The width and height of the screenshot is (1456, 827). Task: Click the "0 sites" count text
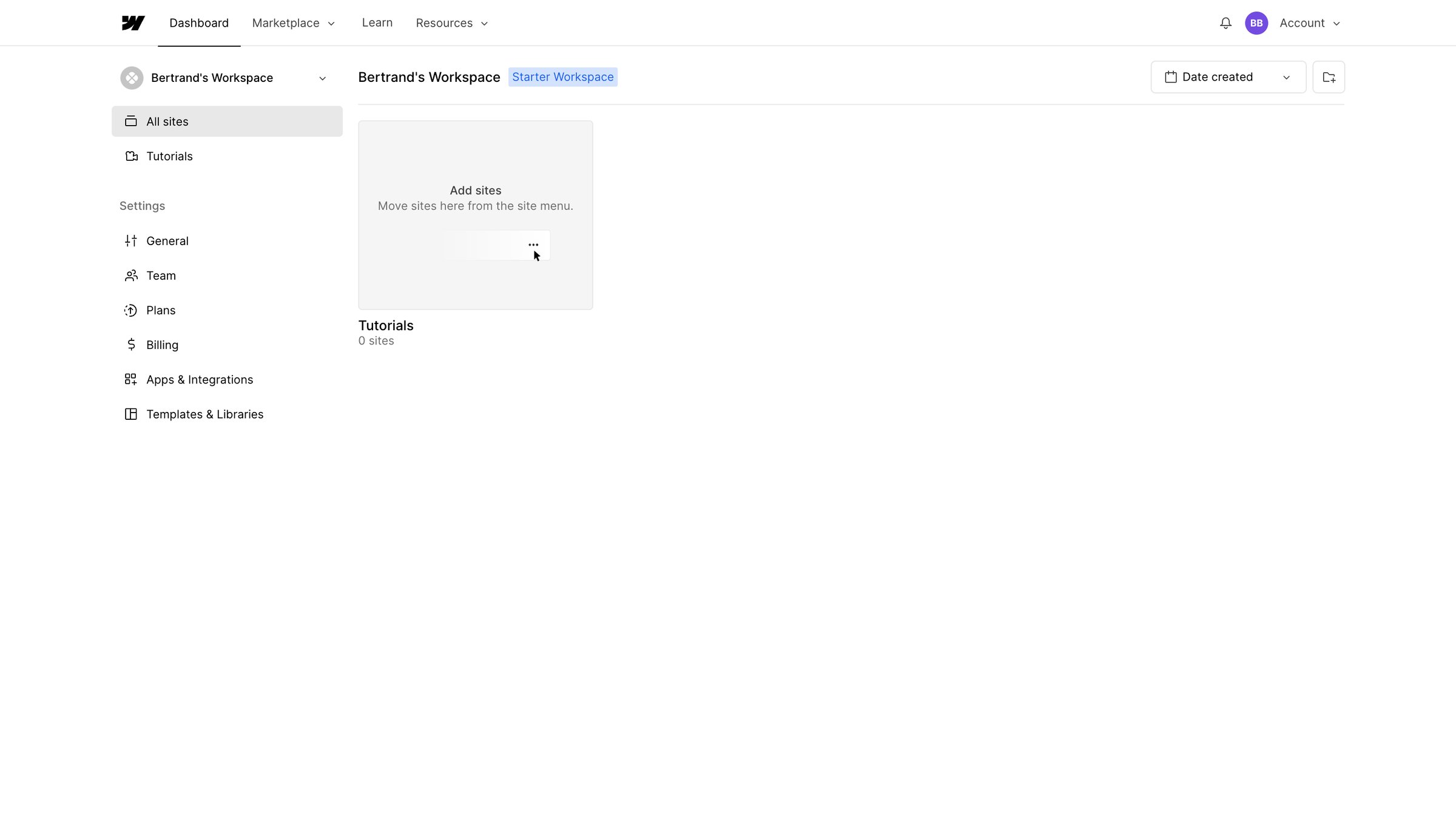point(376,341)
